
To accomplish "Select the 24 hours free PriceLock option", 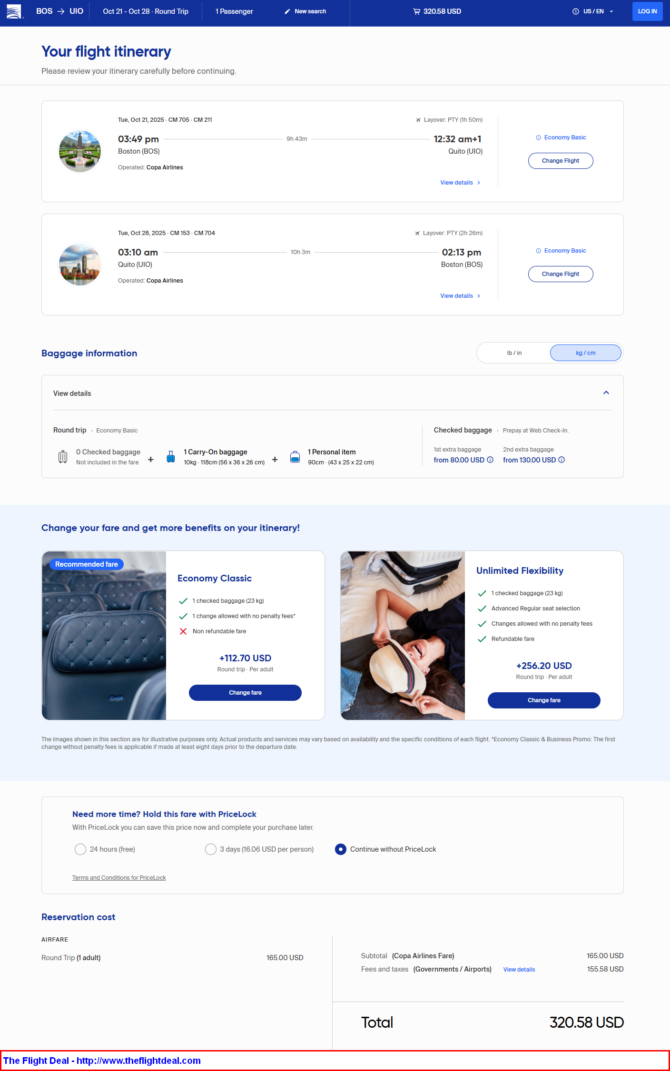I will [x=80, y=849].
